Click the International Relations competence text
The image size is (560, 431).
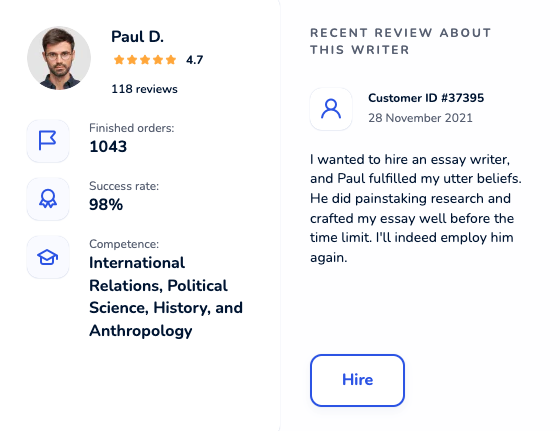[x=166, y=297]
